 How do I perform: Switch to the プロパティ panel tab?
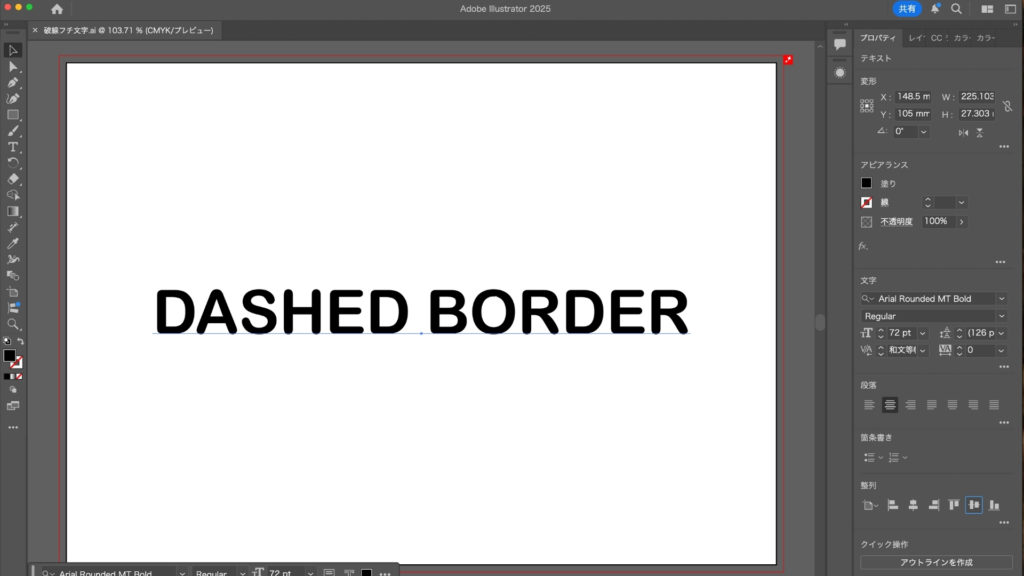878,38
